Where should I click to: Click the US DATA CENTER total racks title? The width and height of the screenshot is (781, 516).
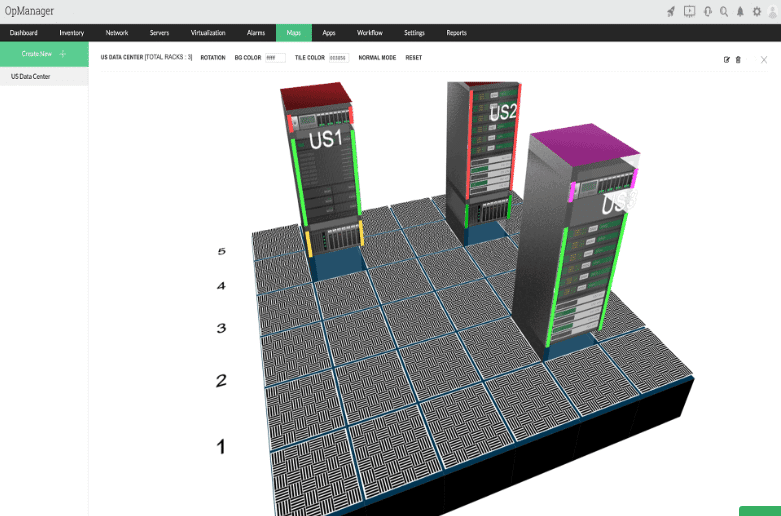(146, 57)
